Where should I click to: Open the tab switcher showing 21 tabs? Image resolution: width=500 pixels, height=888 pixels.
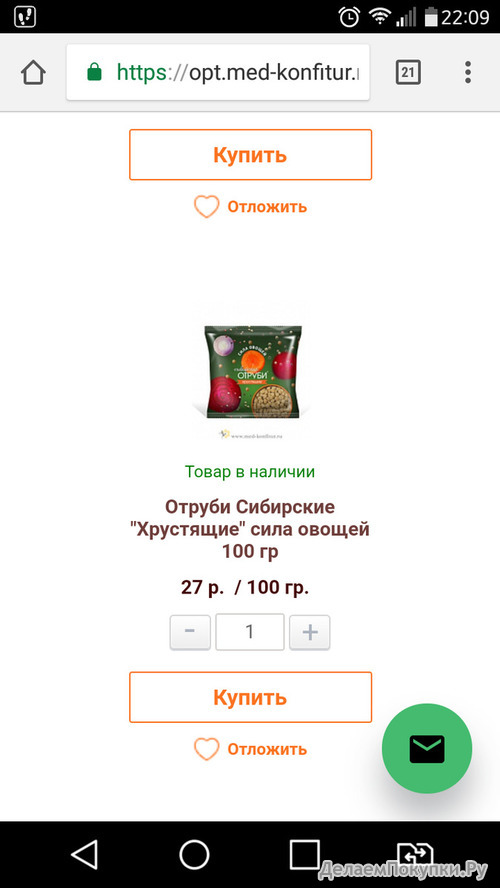pos(408,72)
